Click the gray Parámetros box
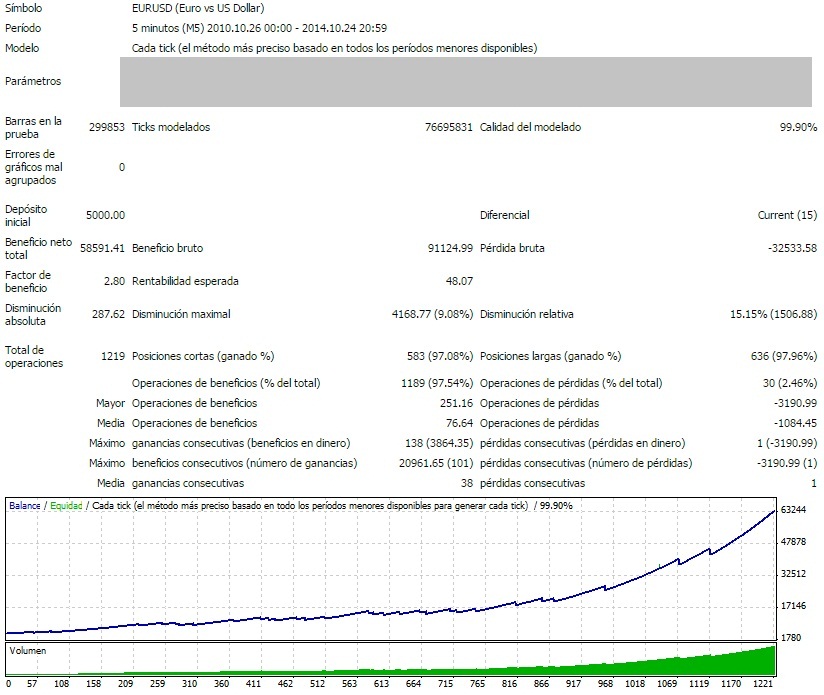This screenshot has width=824, height=695. [465, 81]
